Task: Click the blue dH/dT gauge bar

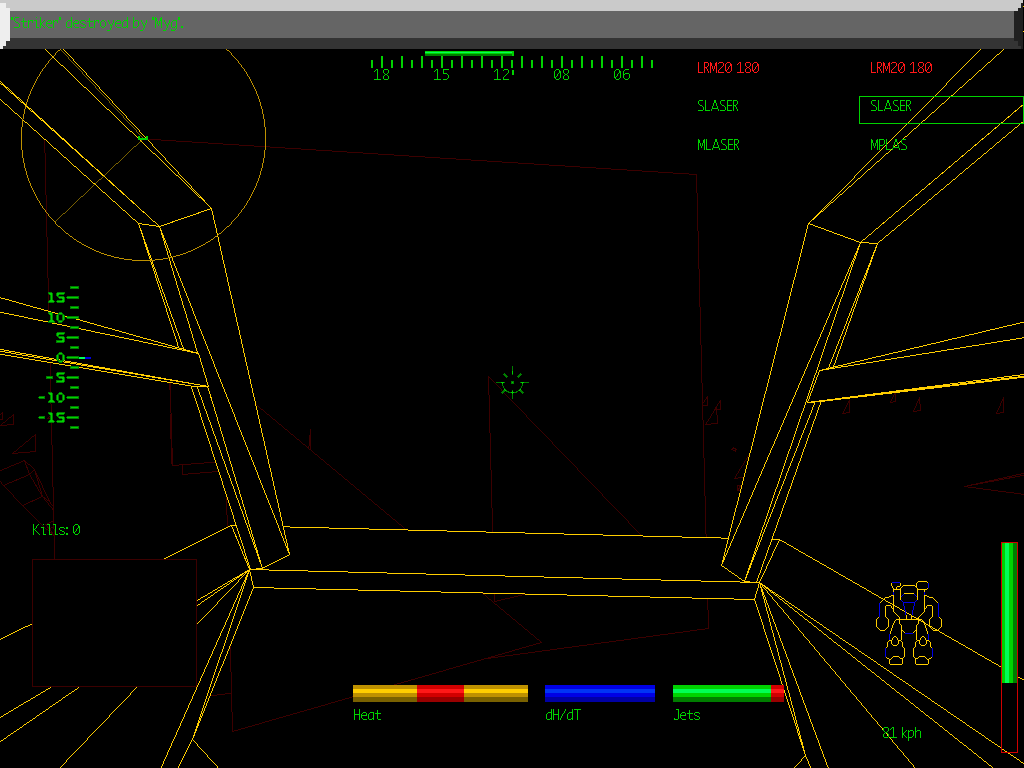Action: 600,693
